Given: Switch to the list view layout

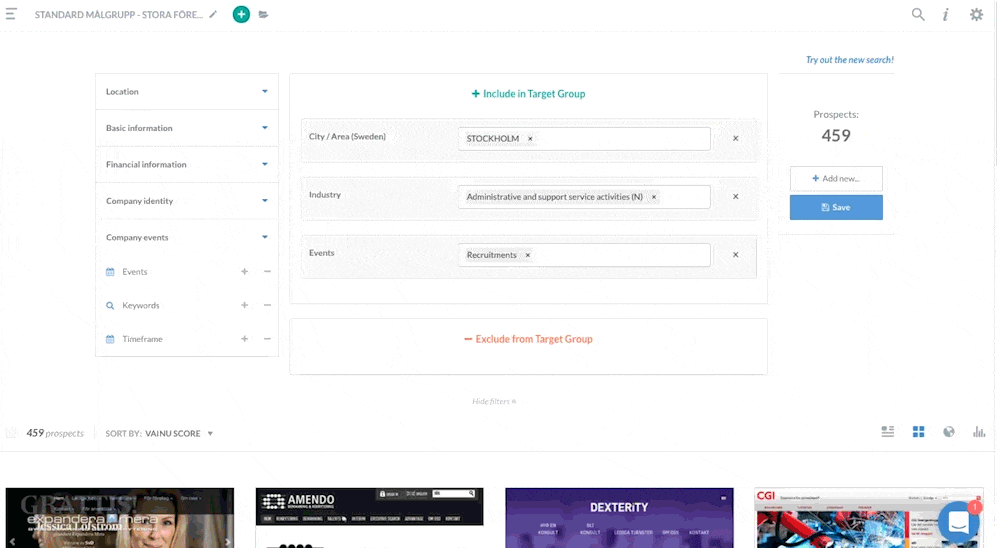Looking at the screenshot, I should (x=887, y=432).
